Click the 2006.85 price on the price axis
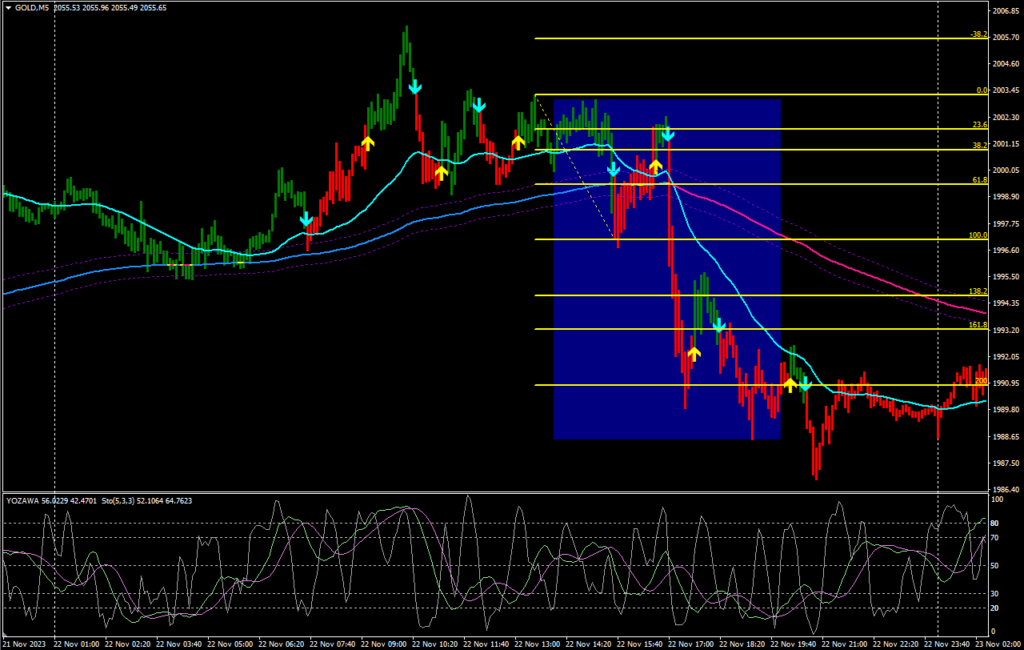Viewport: 1024px width, 650px height. [x=1005, y=11]
